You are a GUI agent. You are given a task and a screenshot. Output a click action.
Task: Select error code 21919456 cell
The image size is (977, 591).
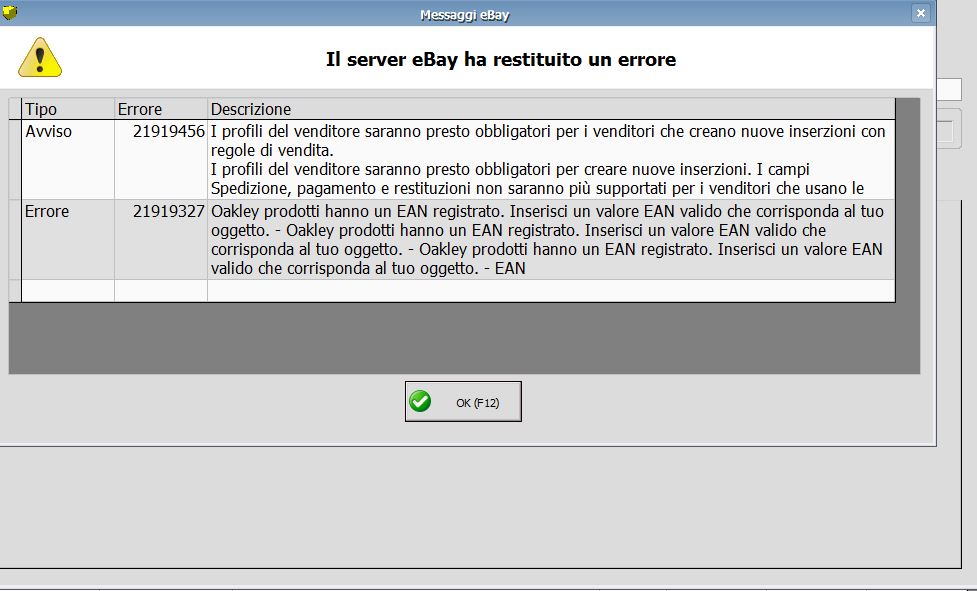(161, 159)
